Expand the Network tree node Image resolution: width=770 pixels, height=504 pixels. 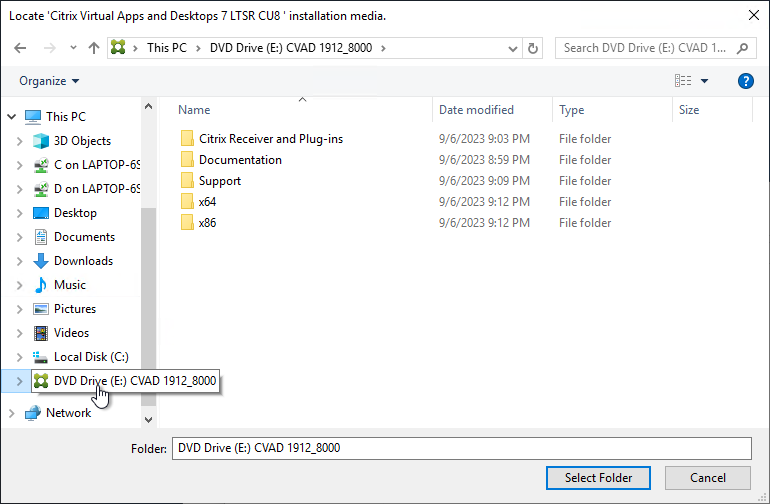tap(12, 413)
